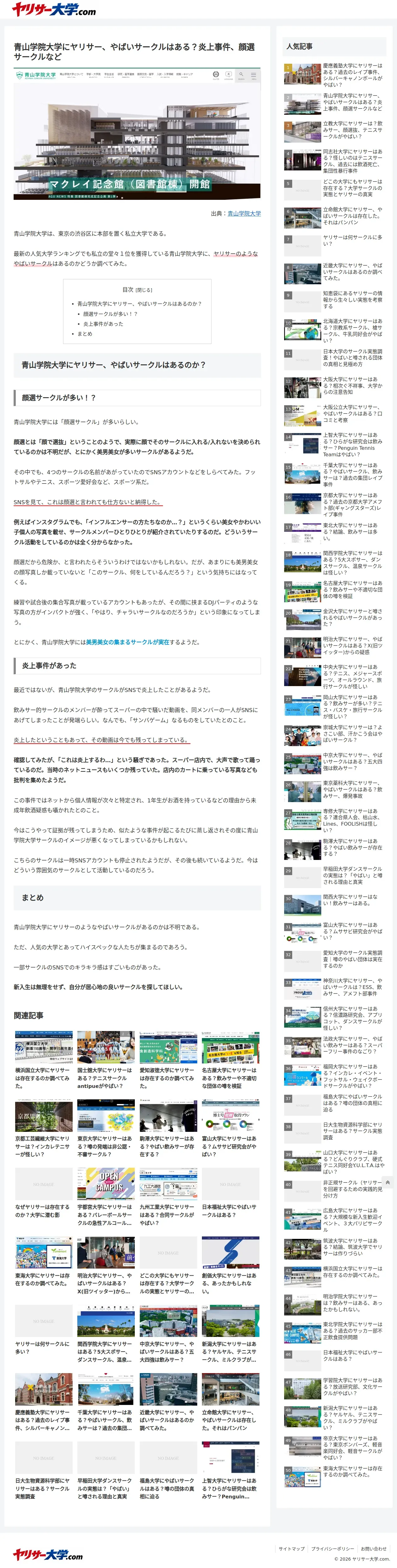Open the 同志社大学 article in the sidebar ranking
This screenshot has width=397, height=1568.
[334, 161]
